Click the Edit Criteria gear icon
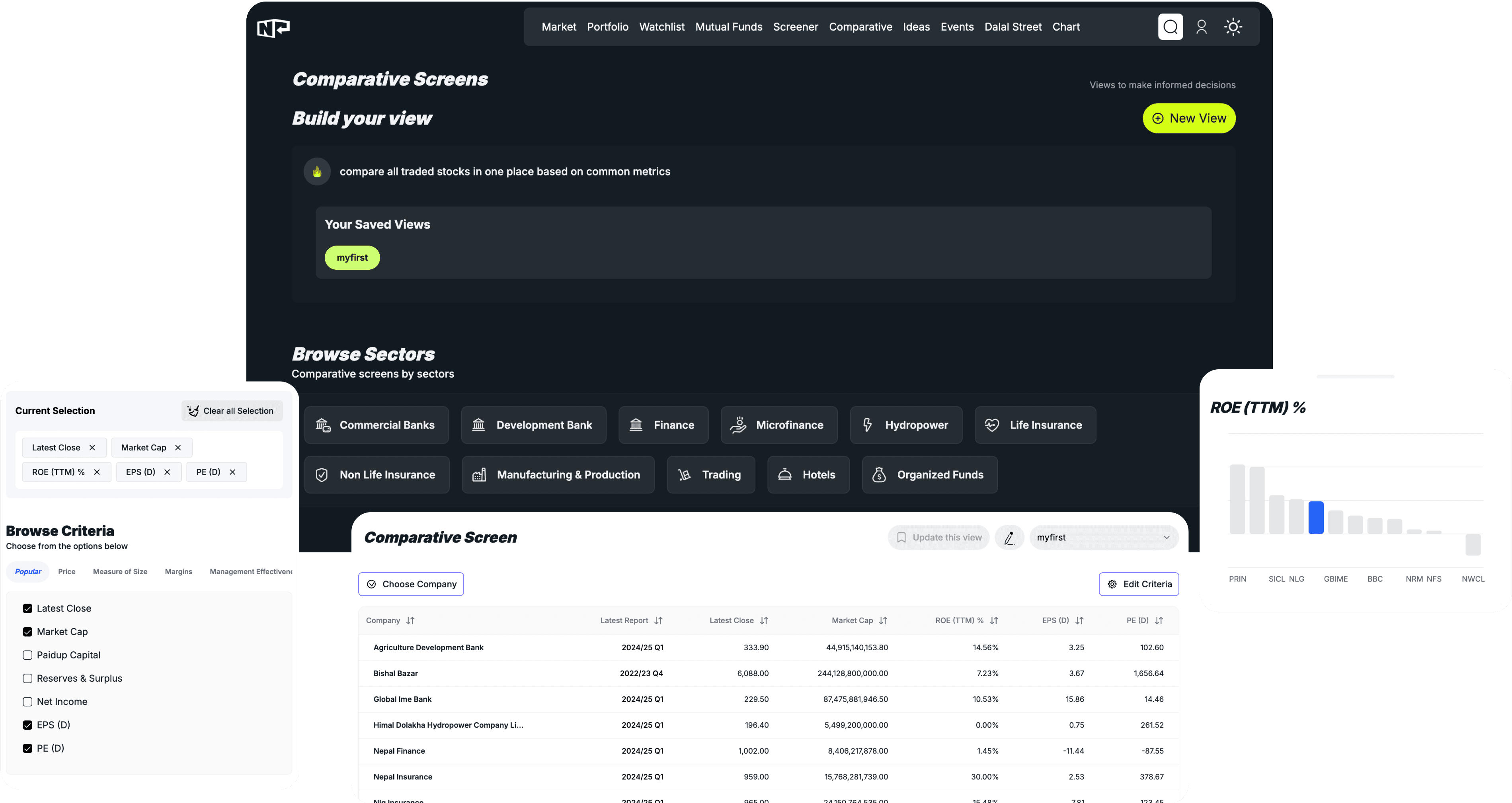1512x803 pixels. tap(1112, 584)
